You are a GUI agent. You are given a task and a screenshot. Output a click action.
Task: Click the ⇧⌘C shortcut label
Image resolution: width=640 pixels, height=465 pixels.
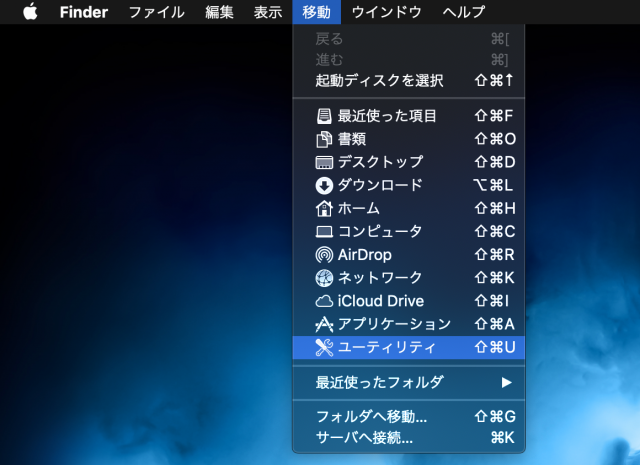(495, 232)
